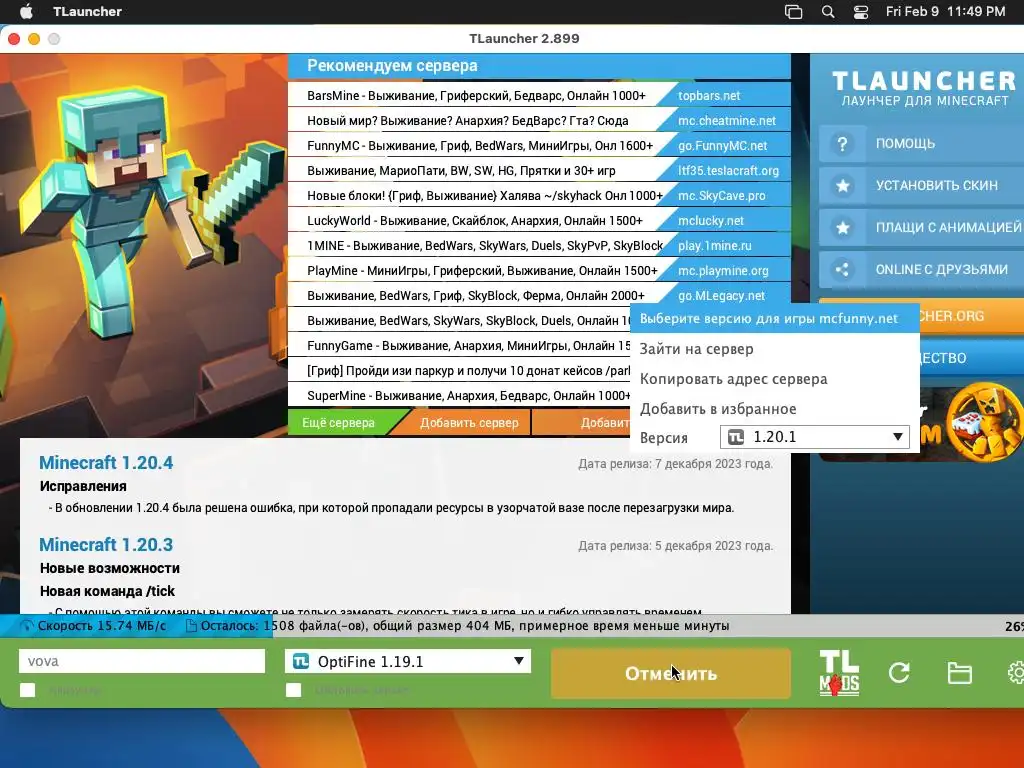Click the star icon beside Установить скин

click(842, 185)
